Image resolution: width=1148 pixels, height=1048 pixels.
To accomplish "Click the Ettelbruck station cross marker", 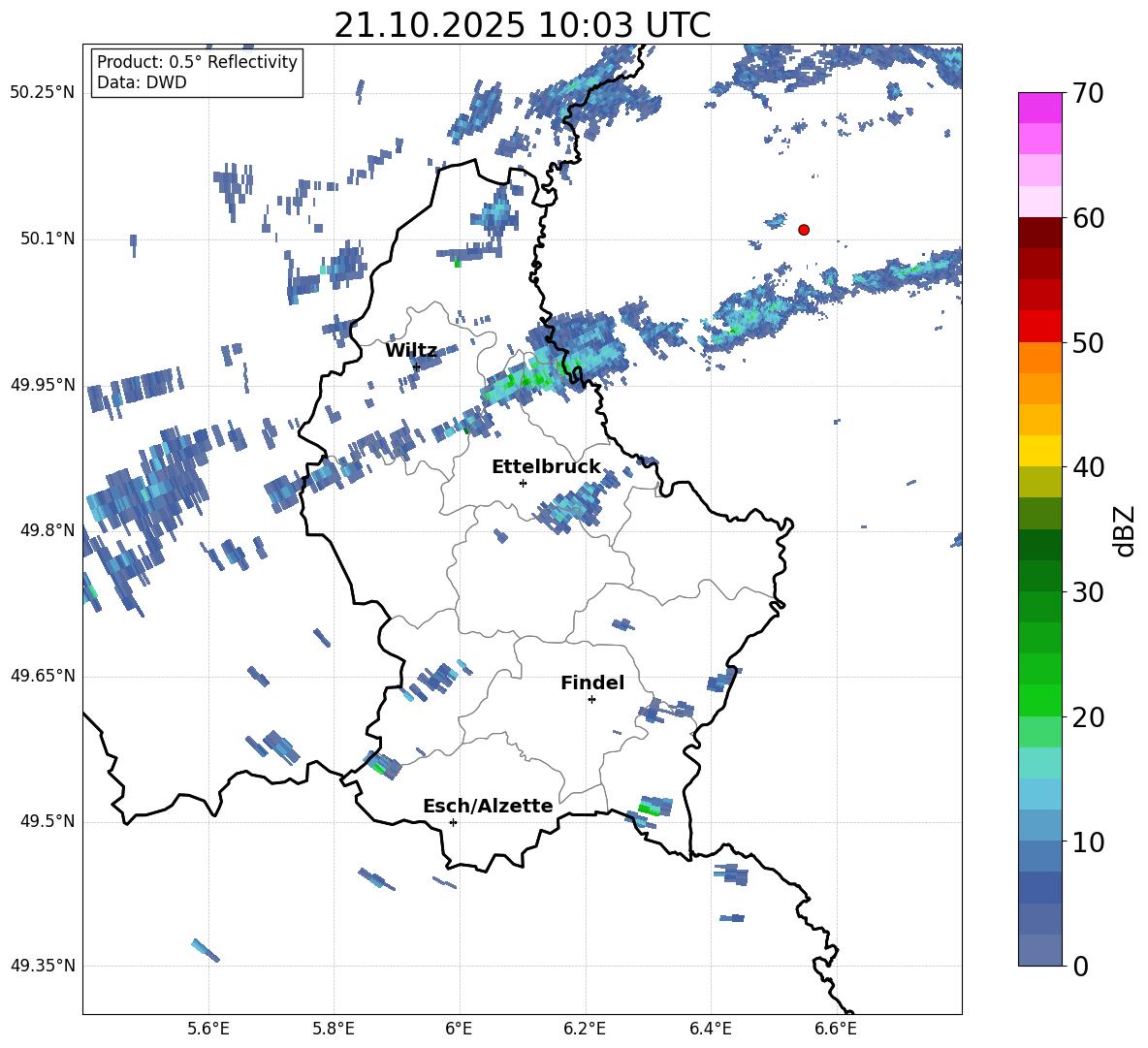I will coord(523,483).
